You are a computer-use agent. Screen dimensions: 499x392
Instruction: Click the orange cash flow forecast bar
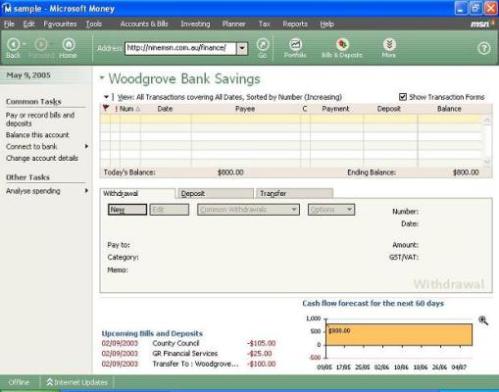point(399,334)
